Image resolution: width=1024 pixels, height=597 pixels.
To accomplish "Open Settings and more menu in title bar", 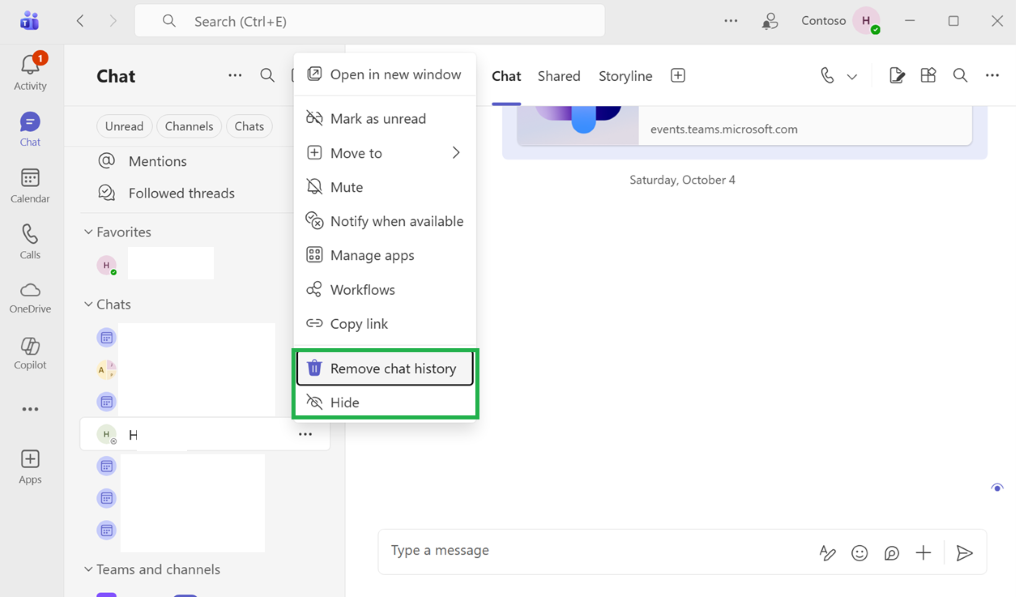I will point(731,21).
